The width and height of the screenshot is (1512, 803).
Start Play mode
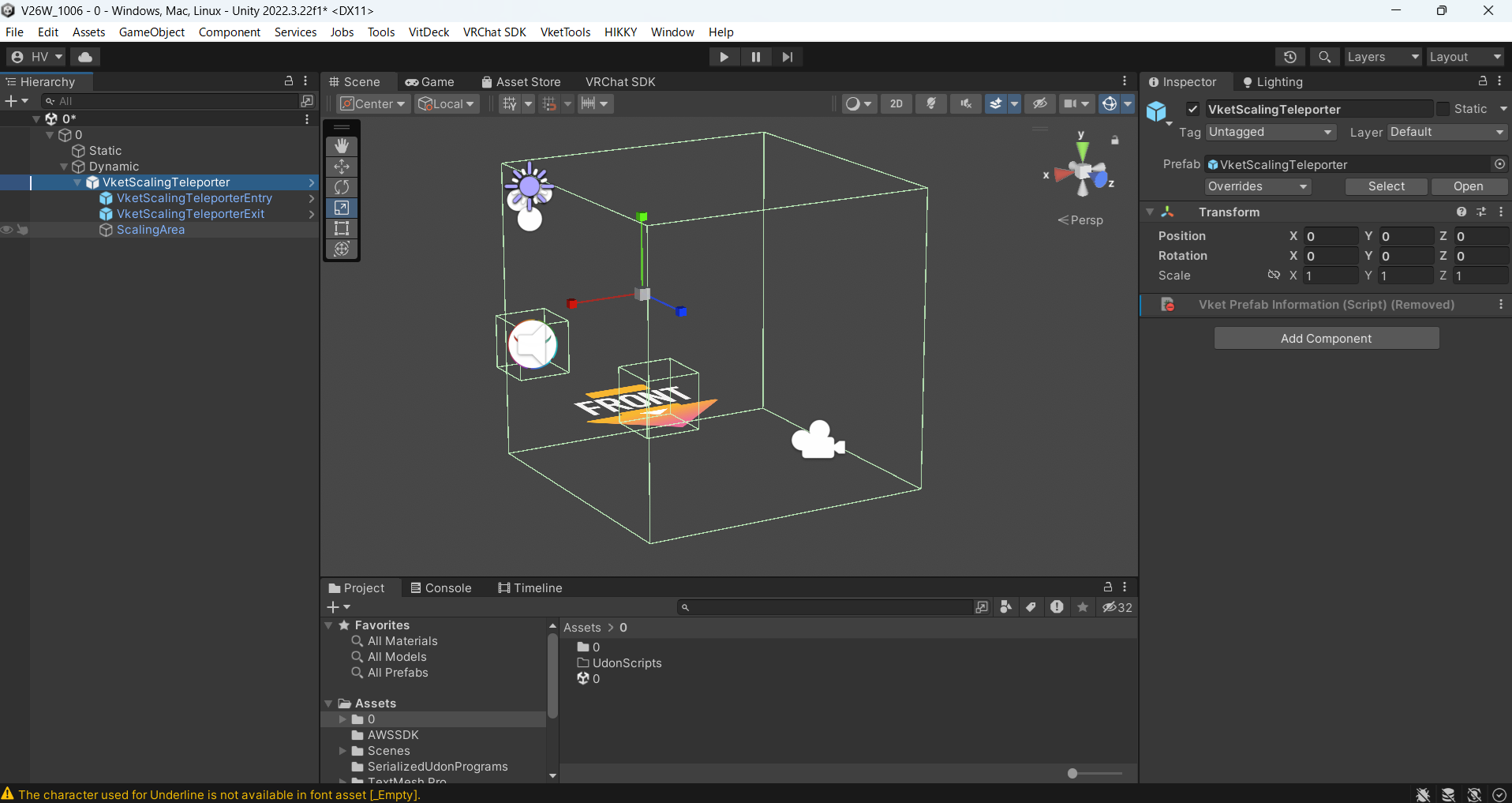point(724,57)
